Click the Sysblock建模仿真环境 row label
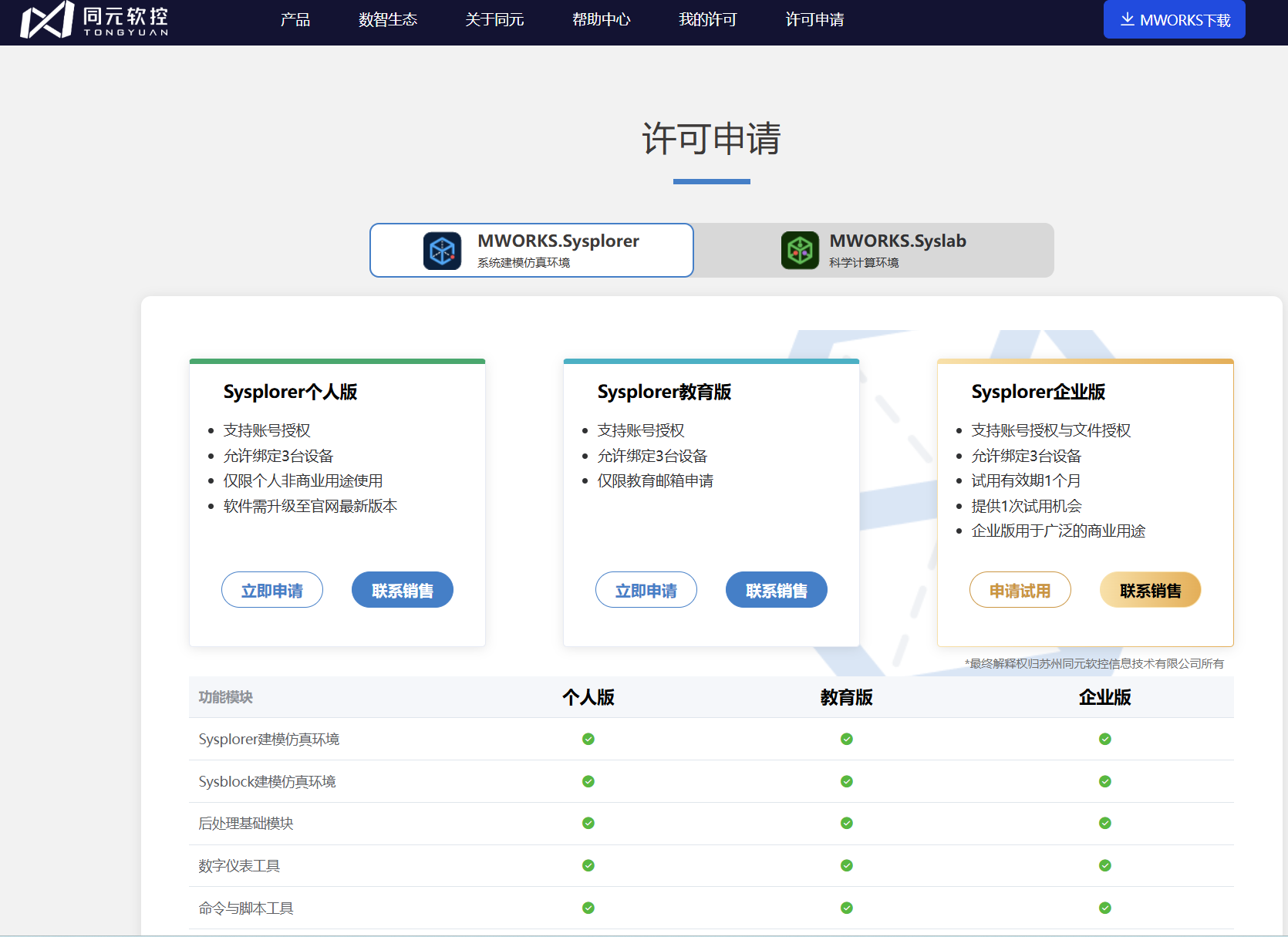This screenshot has height=937, width=1288. (268, 781)
